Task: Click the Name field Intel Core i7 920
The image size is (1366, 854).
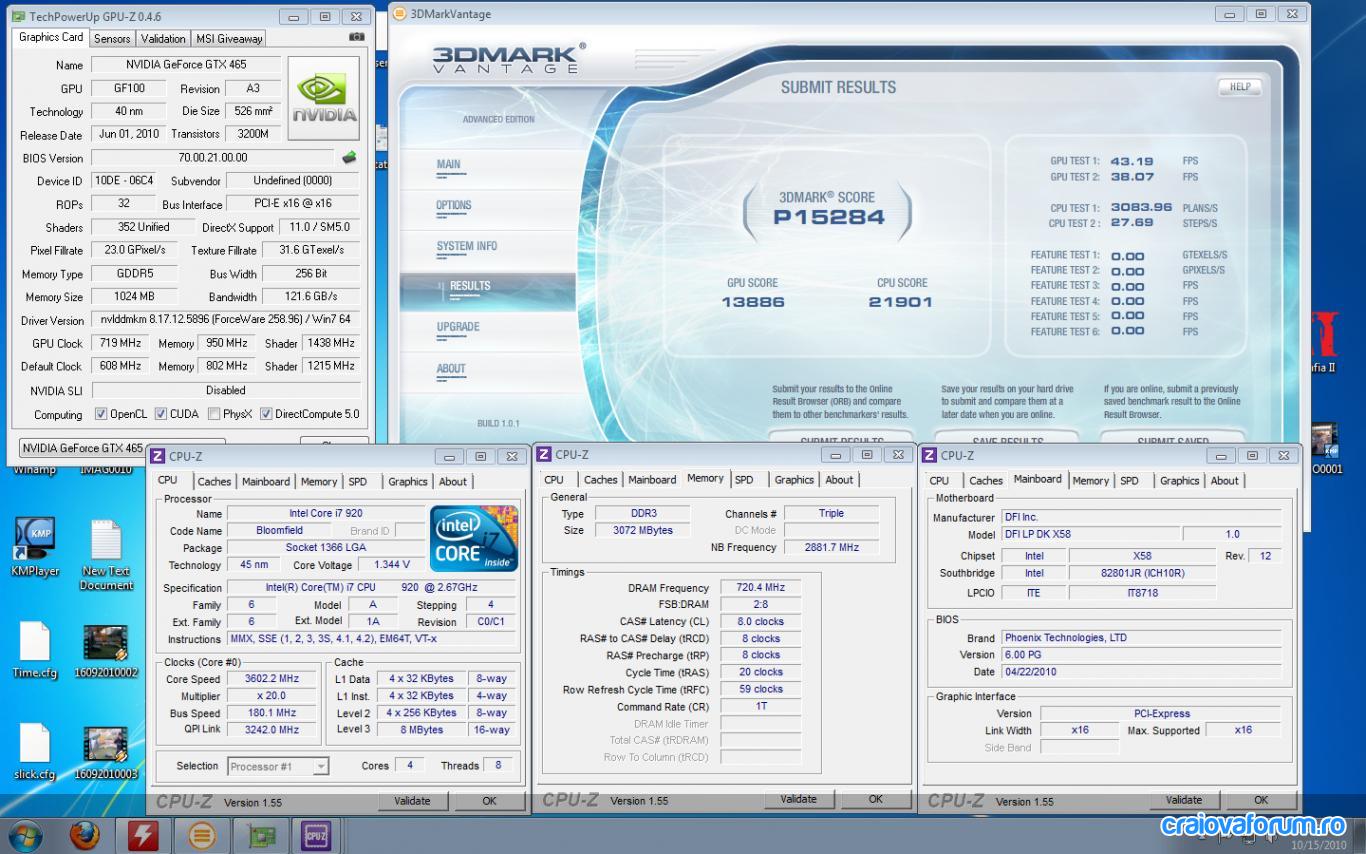Action: 326,514
